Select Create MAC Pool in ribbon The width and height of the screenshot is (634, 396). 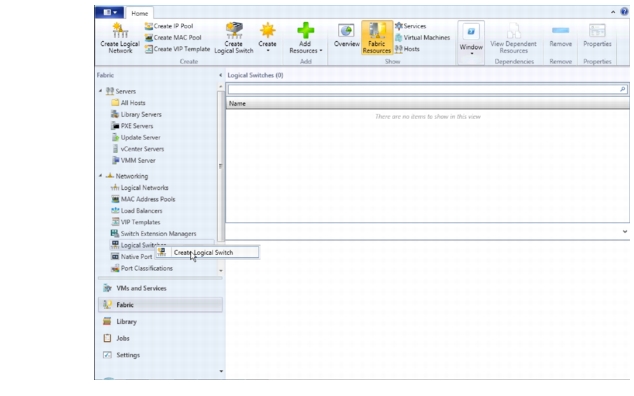pos(173,37)
